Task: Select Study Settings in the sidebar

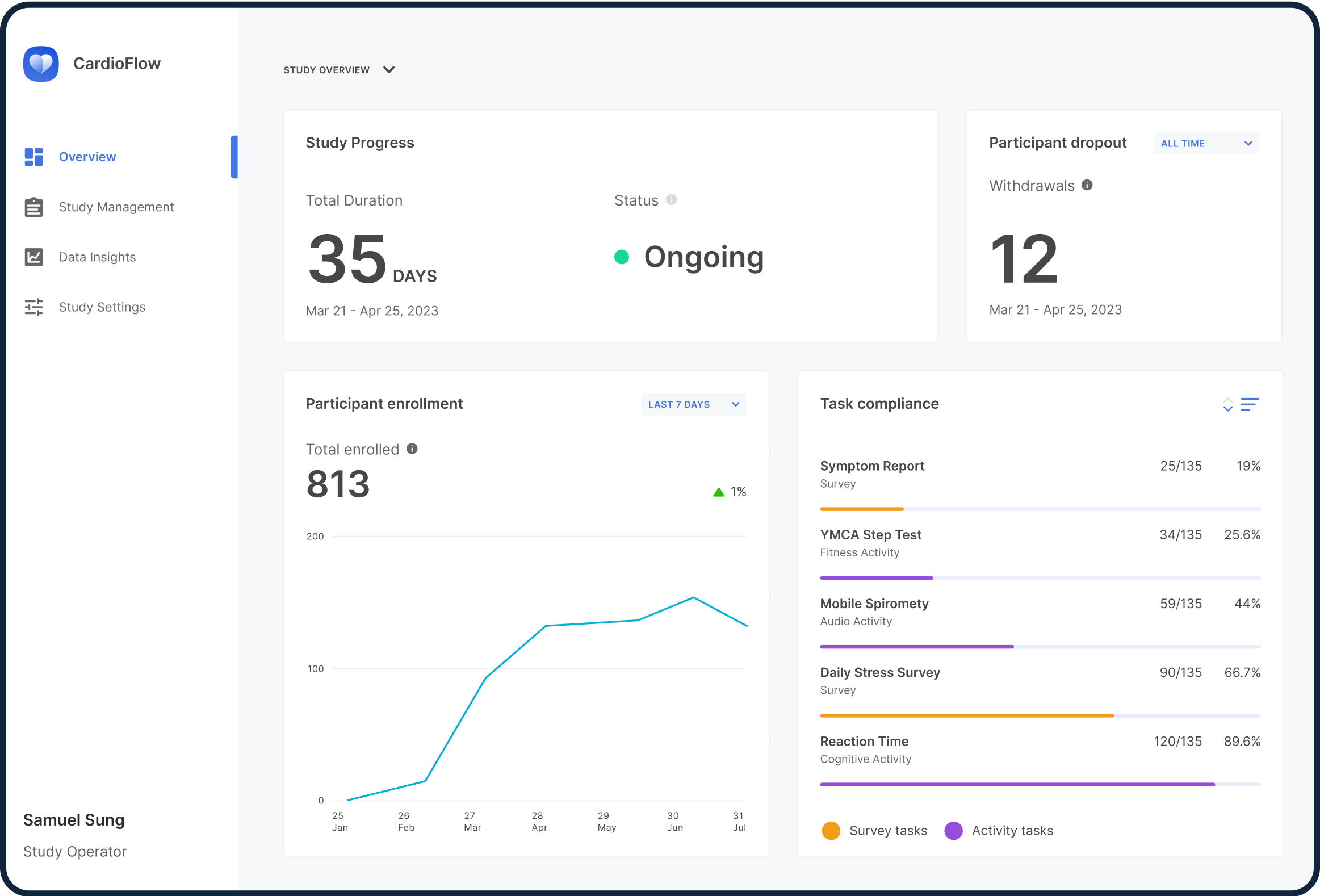Action: tap(102, 307)
